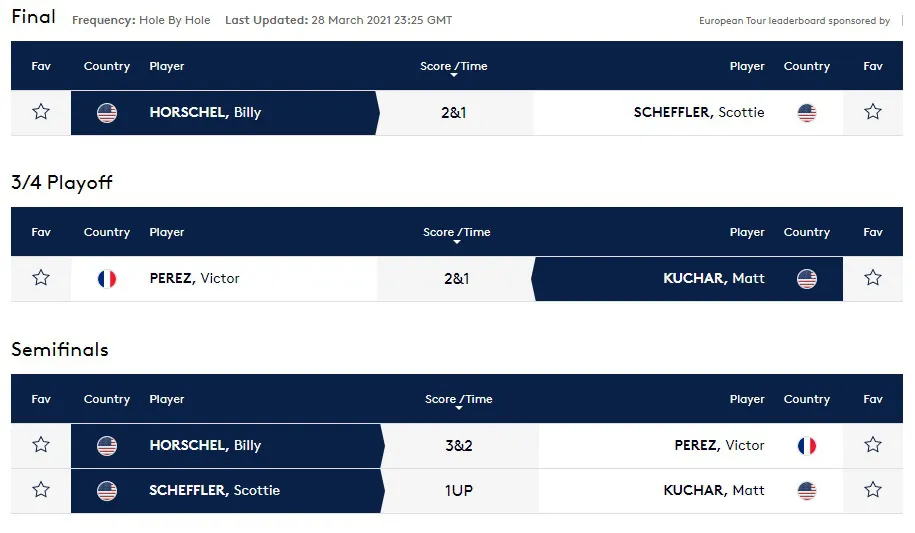
Task: Sort Semifinals table by Score/Time
Action: [x=459, y=399]
